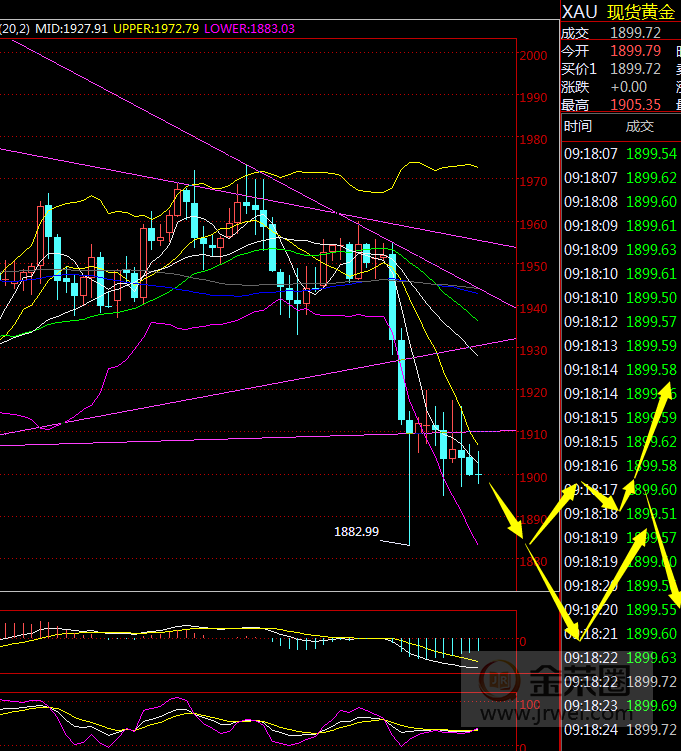The width and height of the screenshot is (681, 751).
Task: Select the tick row priced 1899.54
Action: [620, 153]
